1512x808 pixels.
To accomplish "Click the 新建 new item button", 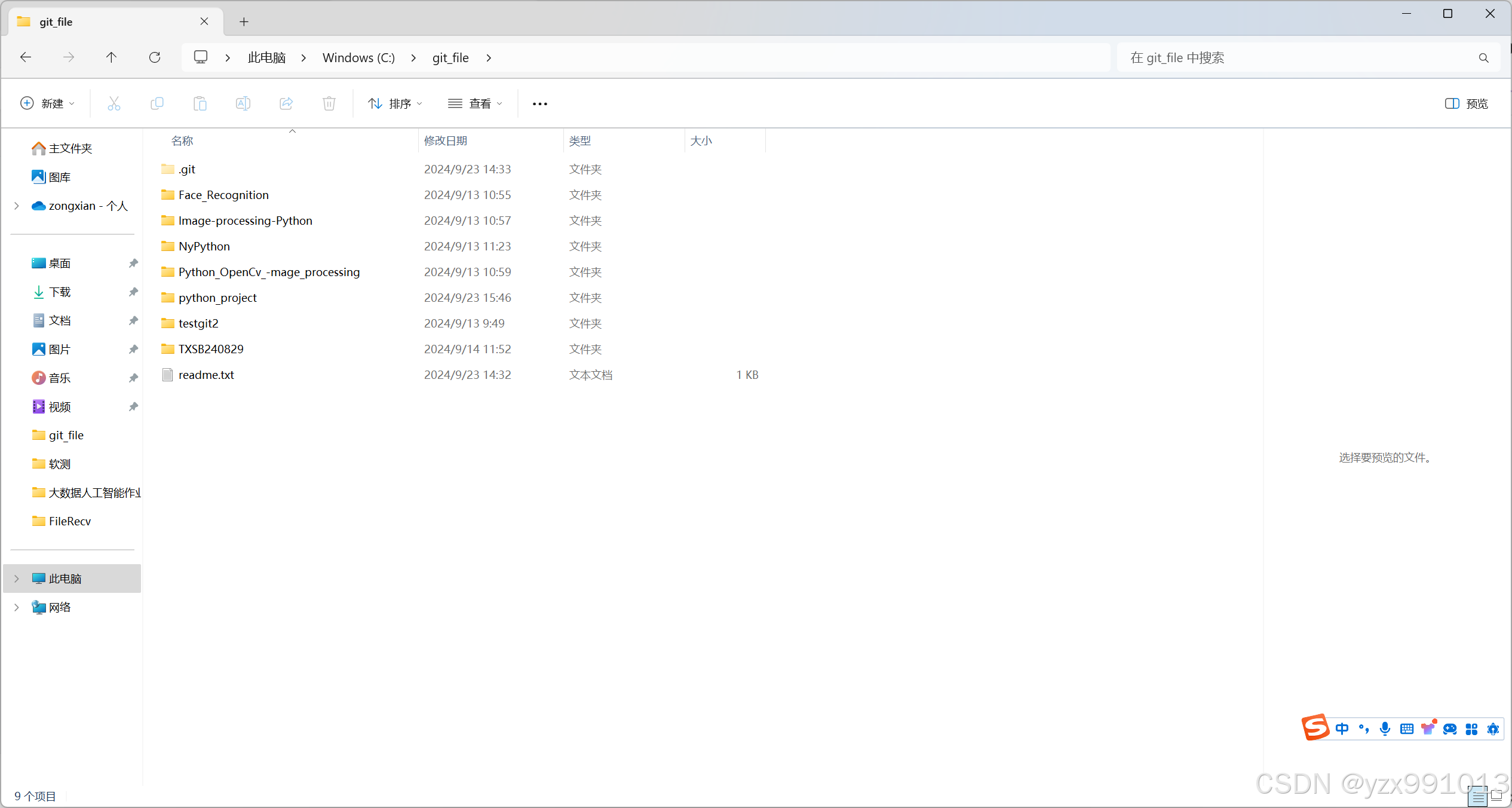I will coord(47,103).
